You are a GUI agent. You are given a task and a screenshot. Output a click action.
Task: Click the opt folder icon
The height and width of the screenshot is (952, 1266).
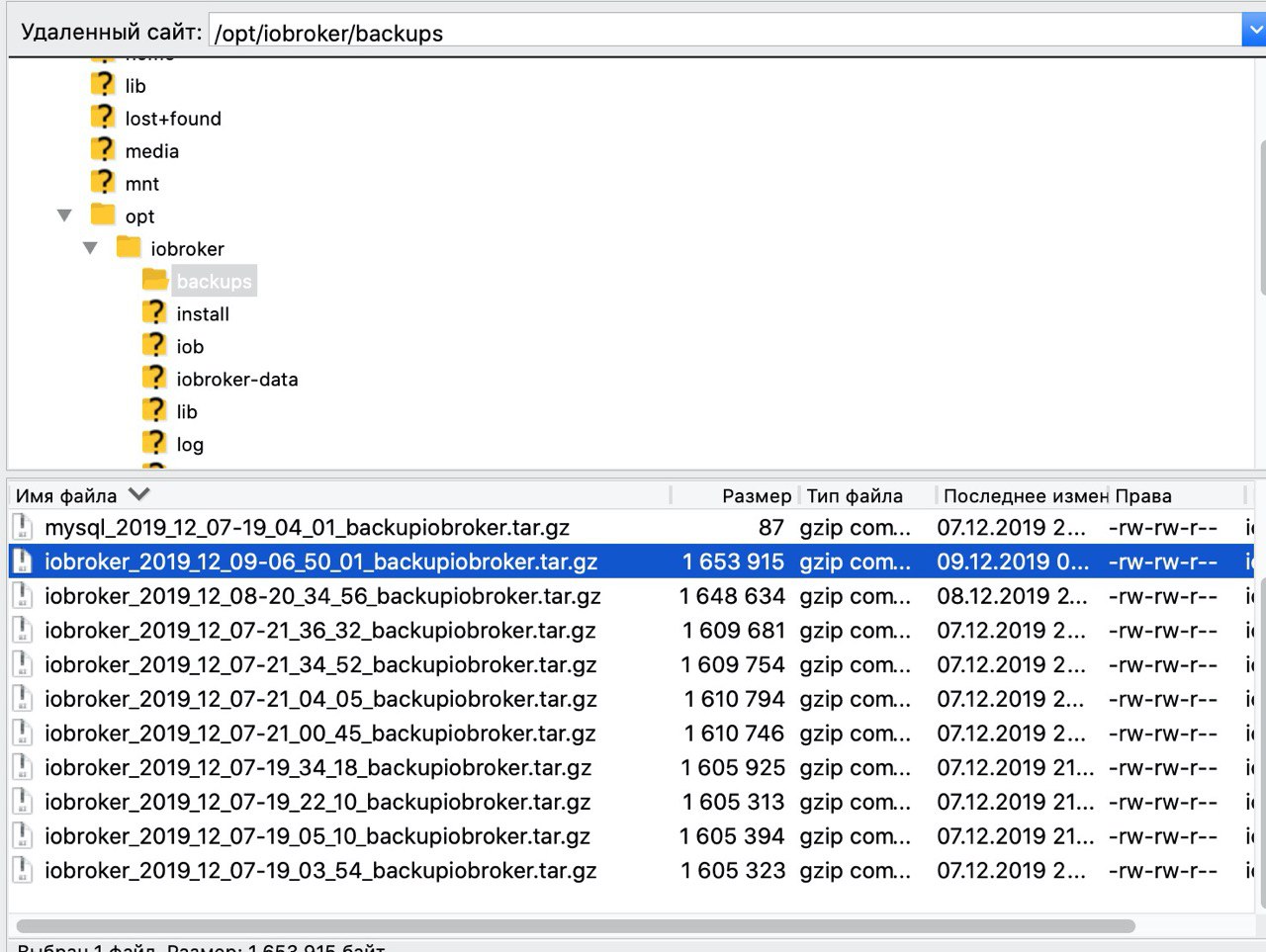click(x=103, y=215)
